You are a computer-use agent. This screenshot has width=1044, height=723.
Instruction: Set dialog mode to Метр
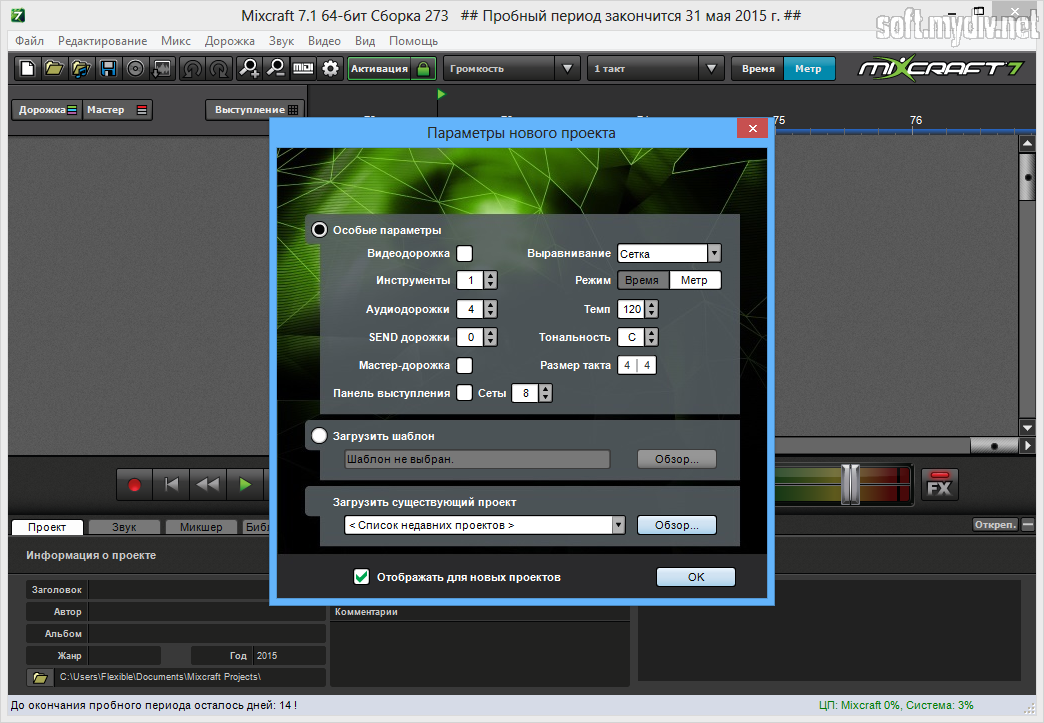(694, 280)
